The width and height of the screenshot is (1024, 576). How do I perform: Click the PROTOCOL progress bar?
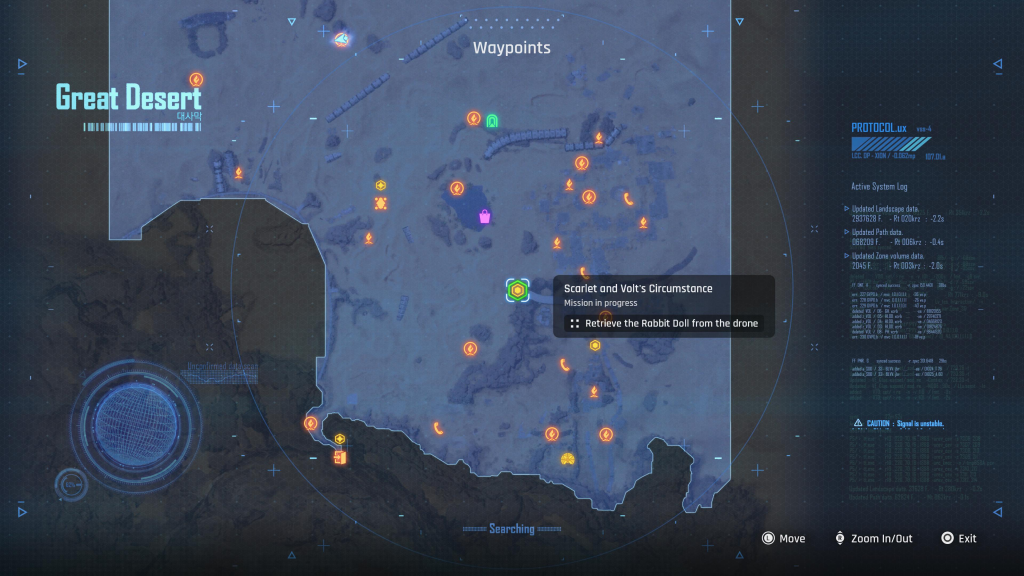pos(890,143)
